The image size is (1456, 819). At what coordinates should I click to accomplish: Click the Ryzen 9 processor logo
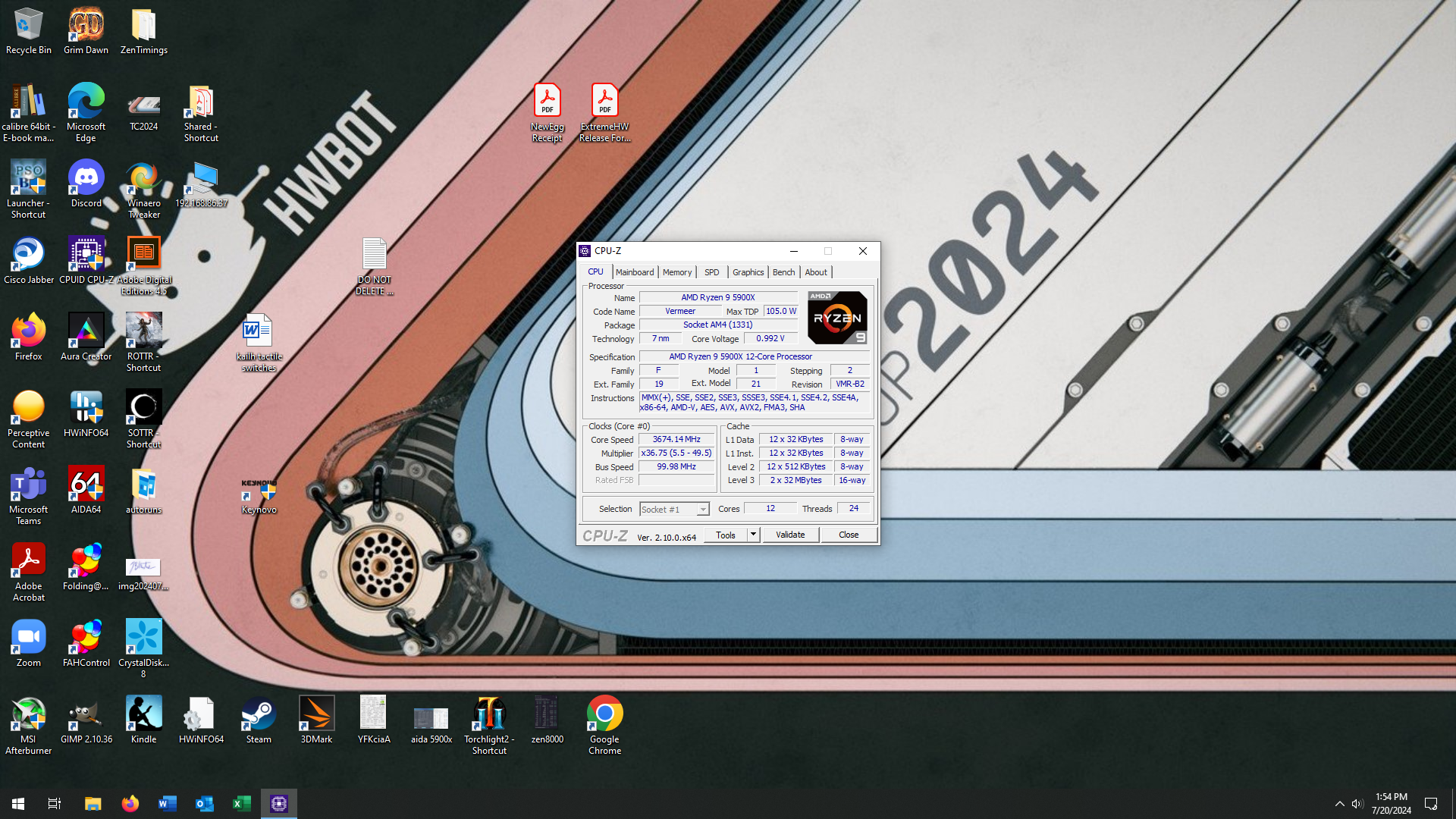pos(837,318)
